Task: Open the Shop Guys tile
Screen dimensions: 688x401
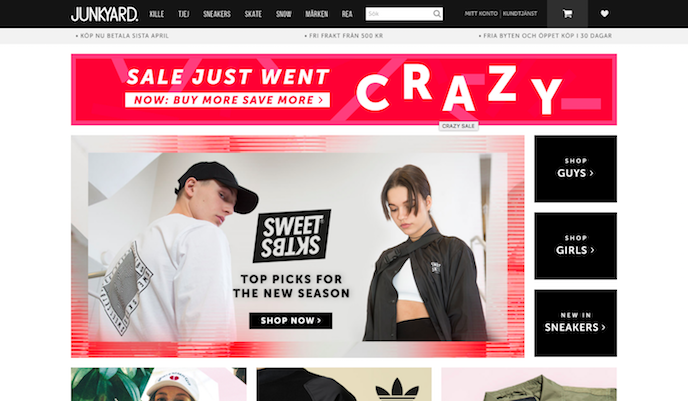Action: 576,169
